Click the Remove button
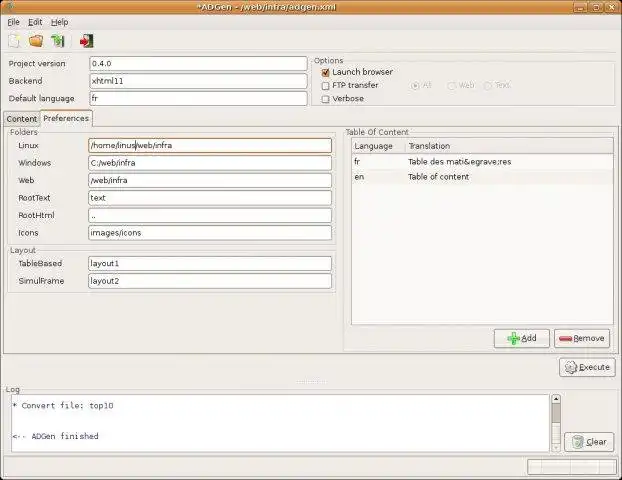 (x=582, y=338)
